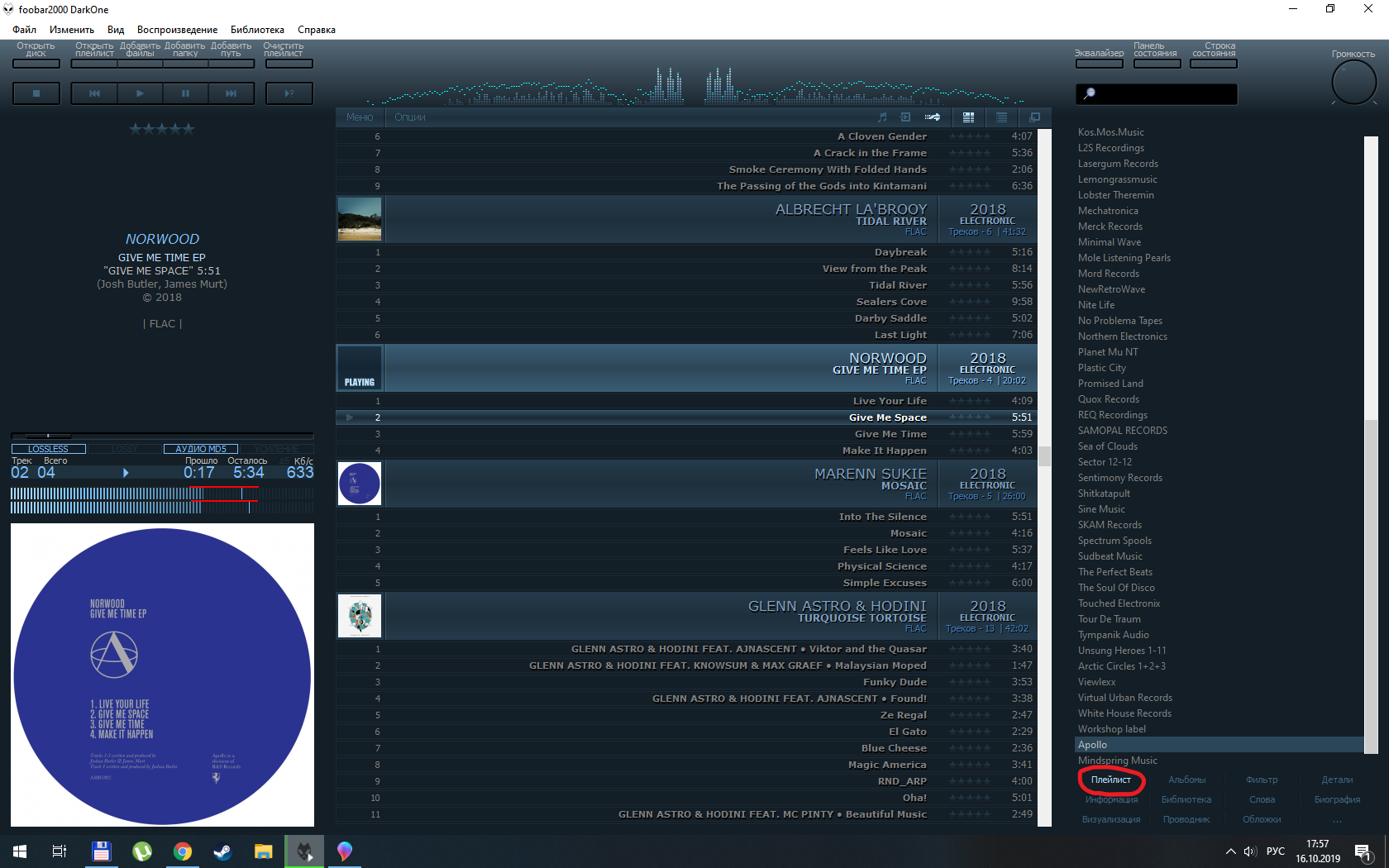1389x868 pixels.
Task: Open the floppy disk app on taskbar
Action: point(101,851)
